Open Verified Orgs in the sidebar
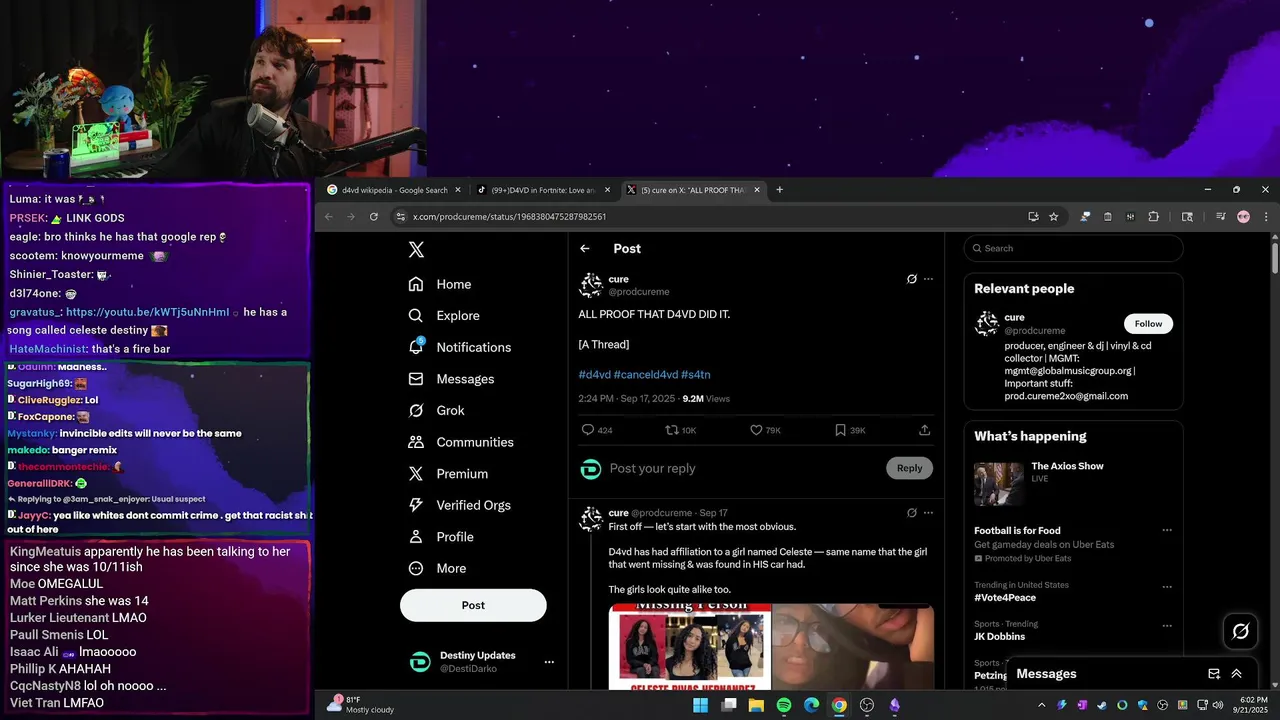 coord(461,505)
